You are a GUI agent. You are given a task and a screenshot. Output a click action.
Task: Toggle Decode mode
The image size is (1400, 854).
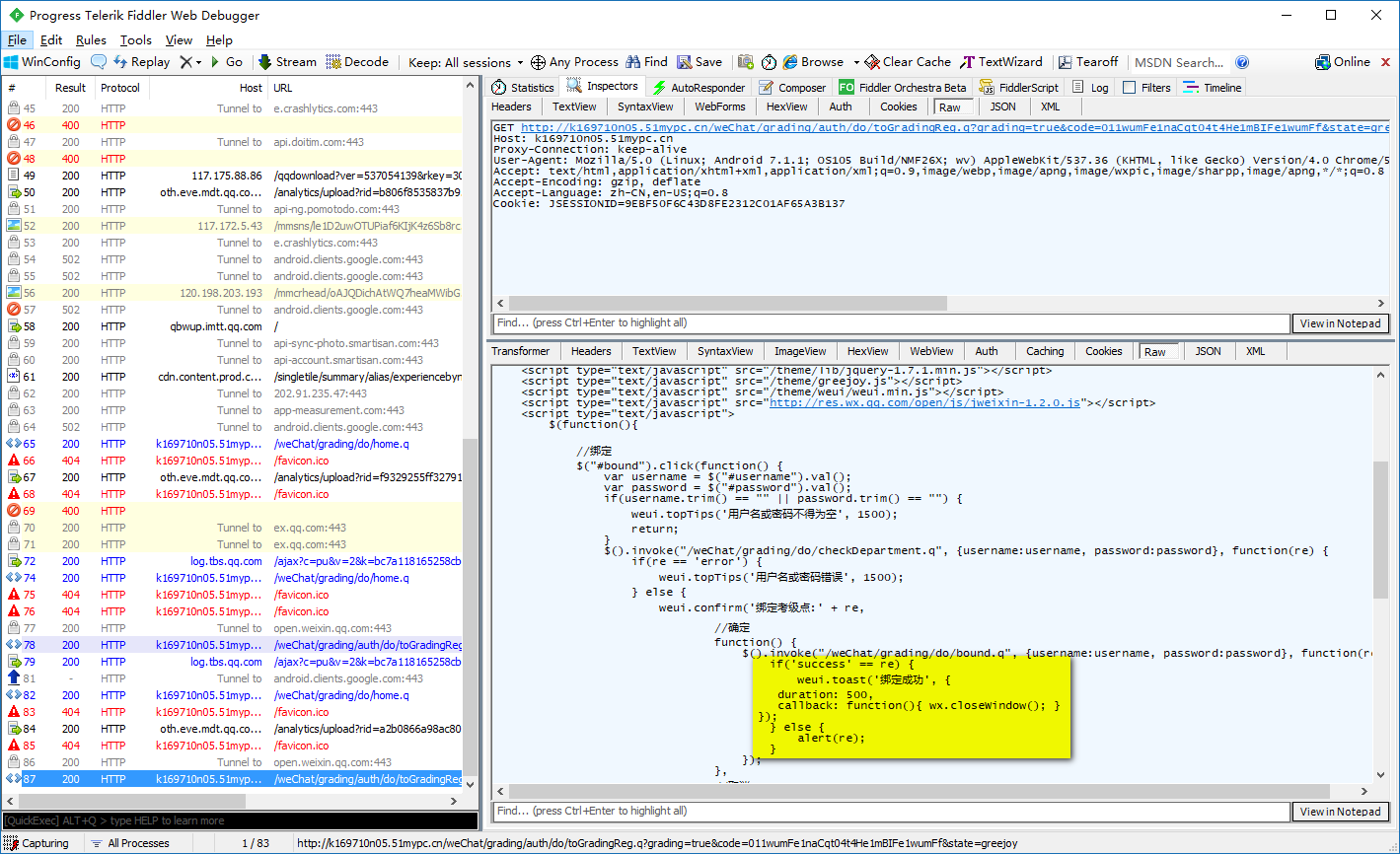click(x=357, y=62)
